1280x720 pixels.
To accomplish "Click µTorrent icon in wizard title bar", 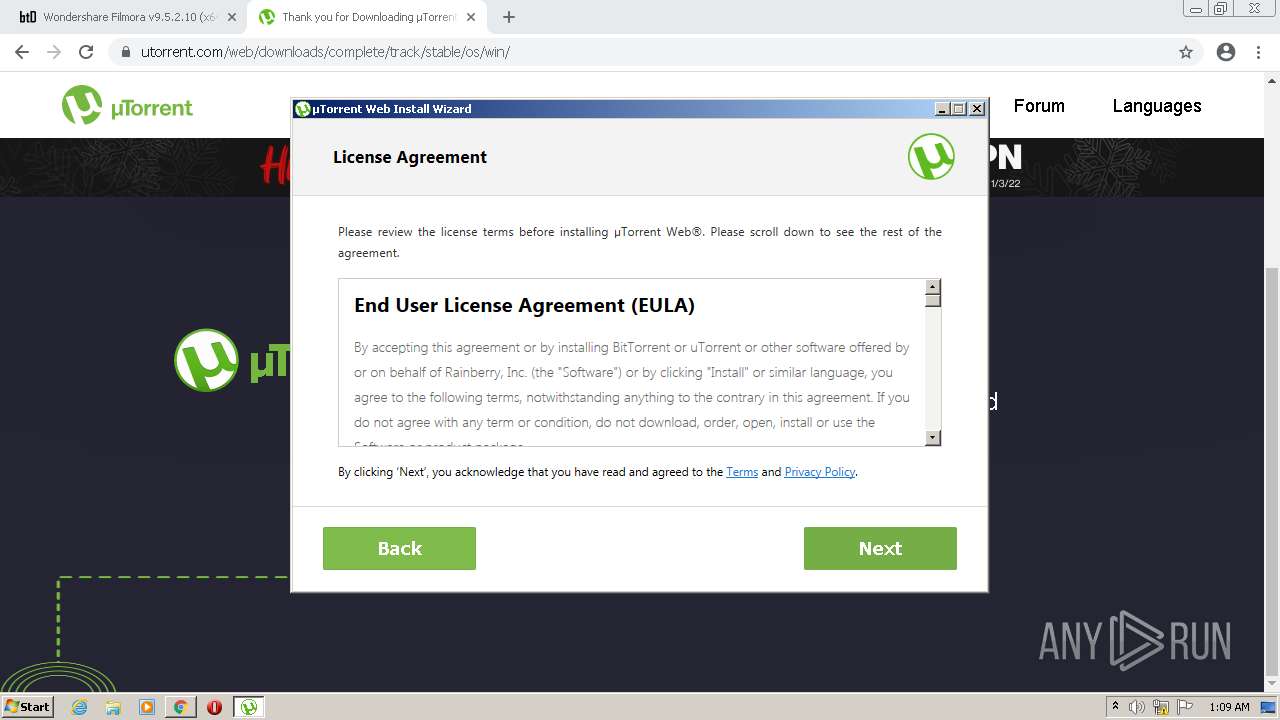I will 303,109.
